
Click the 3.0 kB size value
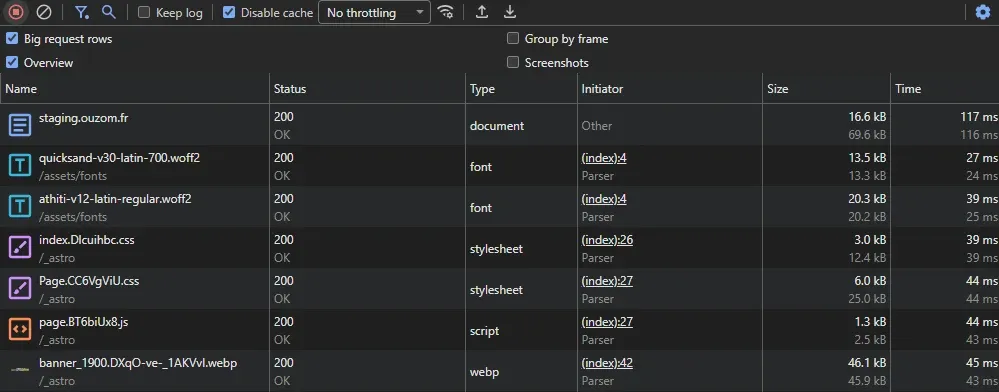pyautogui.click(x=870, y=240)
